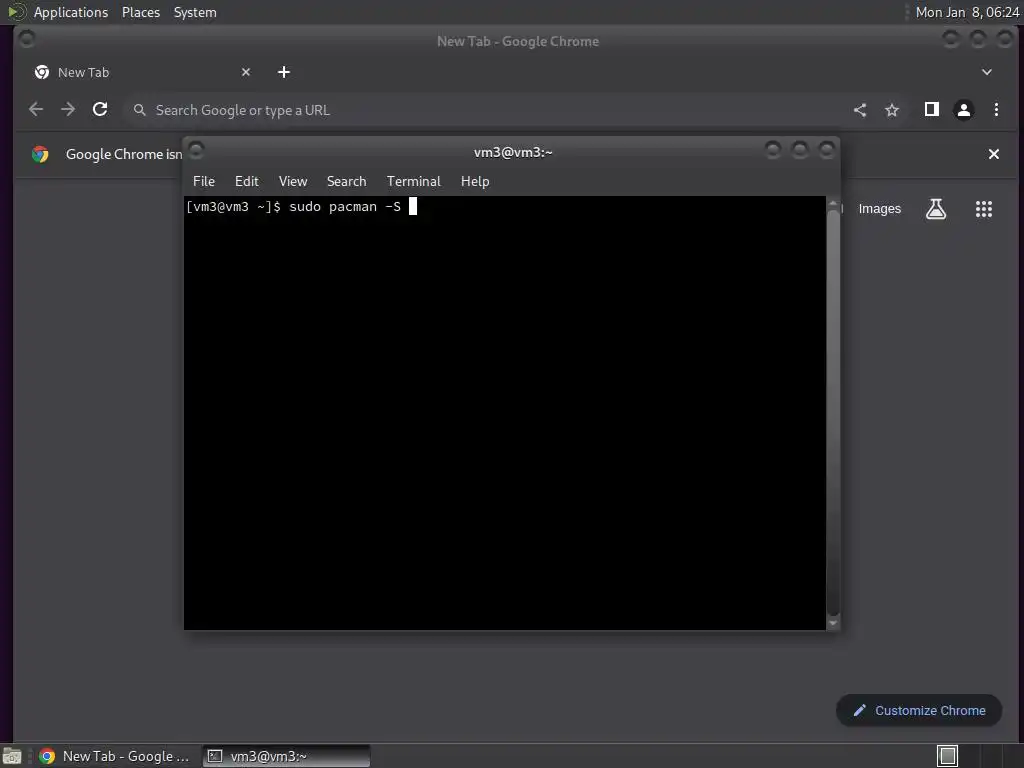Image resolution: width=1024 pixels, height=768 pixels.
Task: Open a new Chrome tab with plus
Action: pos(283,72)
